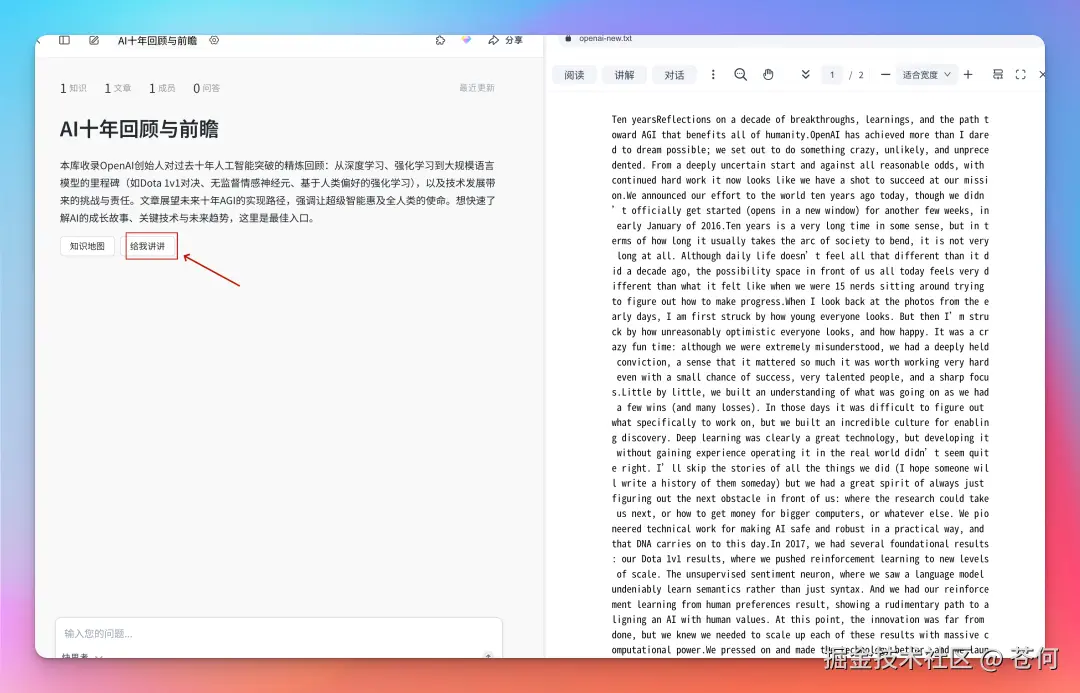Open the three-dot more options menu

(x=713, y=75)
